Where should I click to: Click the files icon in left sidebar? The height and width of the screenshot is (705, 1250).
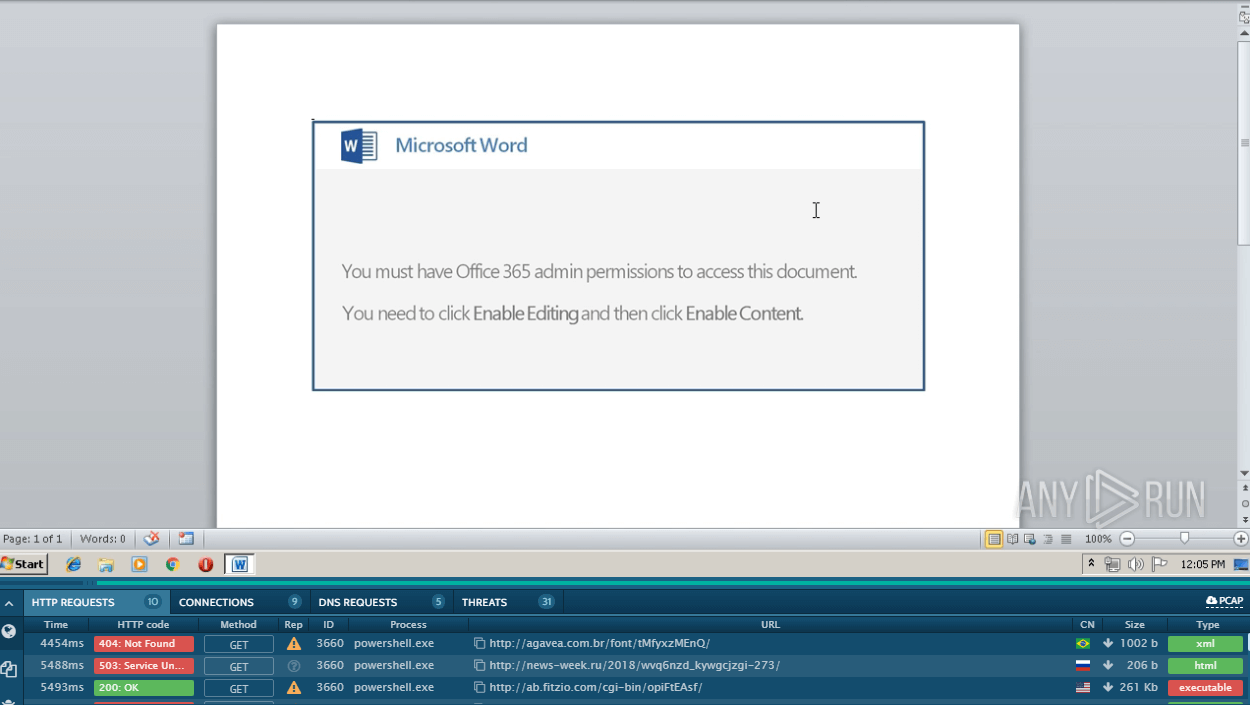(9, 670)
